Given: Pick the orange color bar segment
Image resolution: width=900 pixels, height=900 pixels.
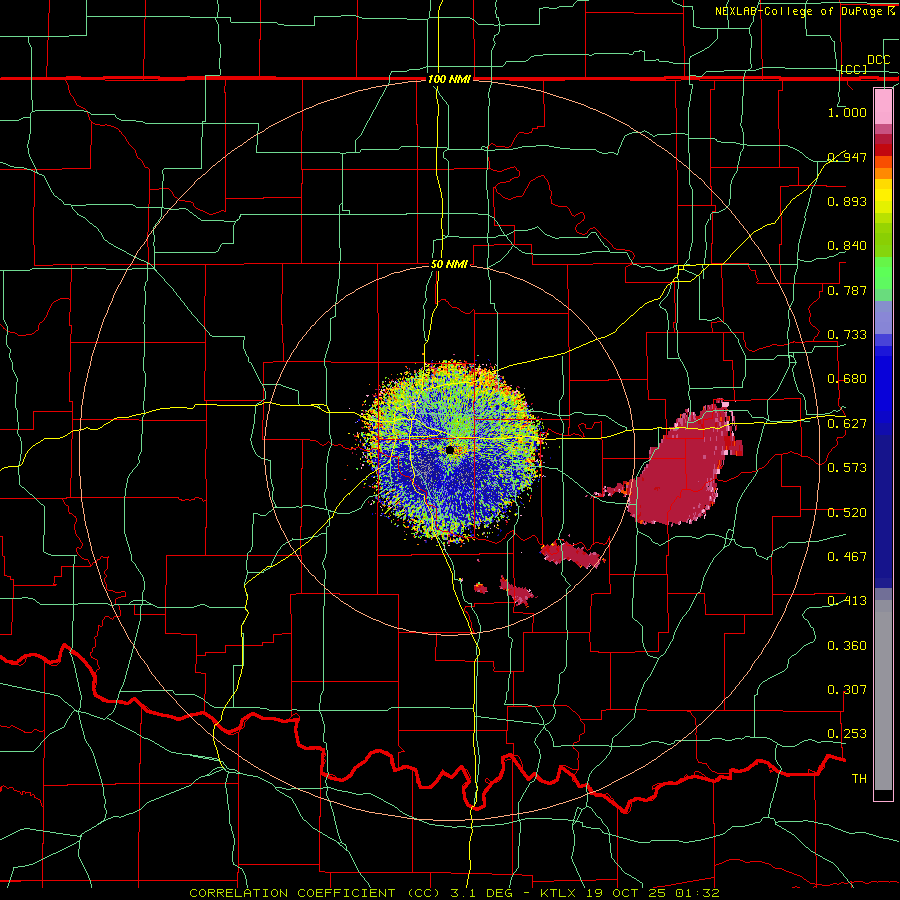Looking at the screenshot, I should [x=883, y=173].
